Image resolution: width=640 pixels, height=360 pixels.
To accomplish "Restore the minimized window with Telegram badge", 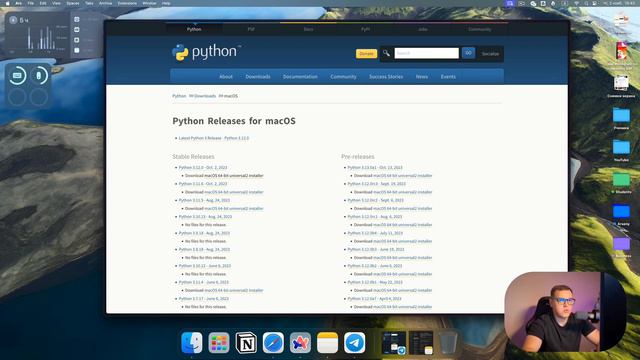I will point(394,343).
